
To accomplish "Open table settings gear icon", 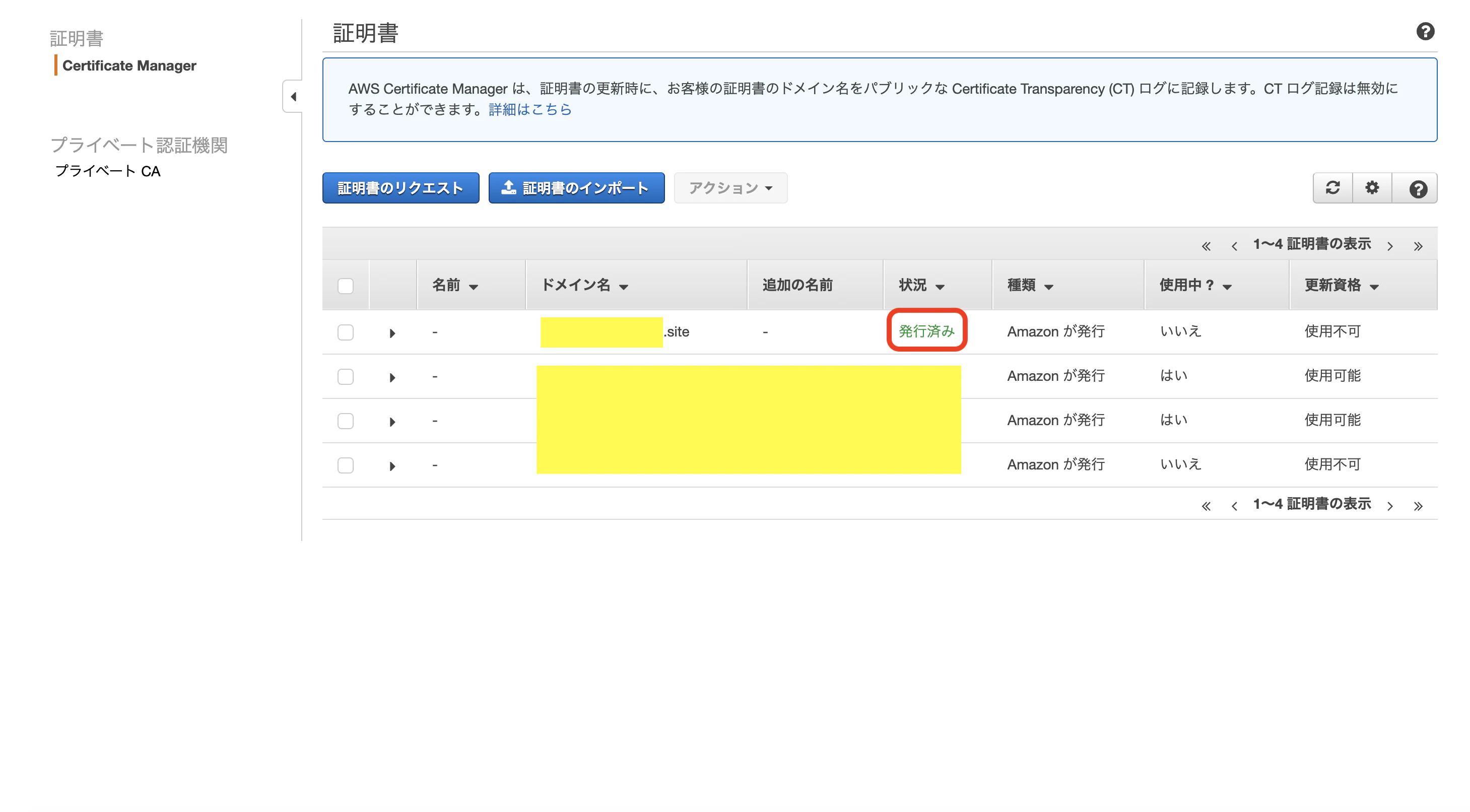I will click(x=1372, y=188).
